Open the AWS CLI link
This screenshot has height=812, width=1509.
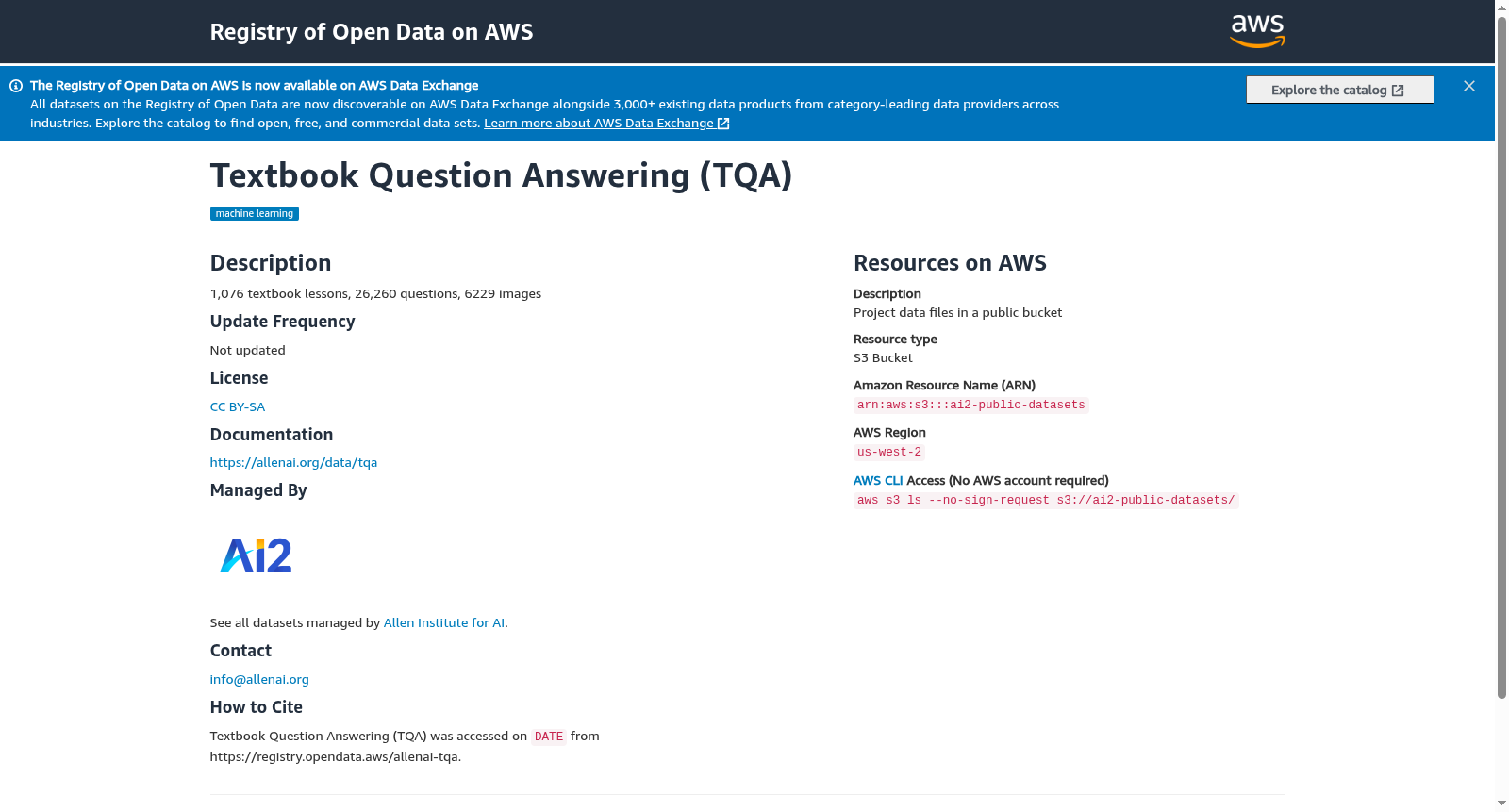(878, 481)
